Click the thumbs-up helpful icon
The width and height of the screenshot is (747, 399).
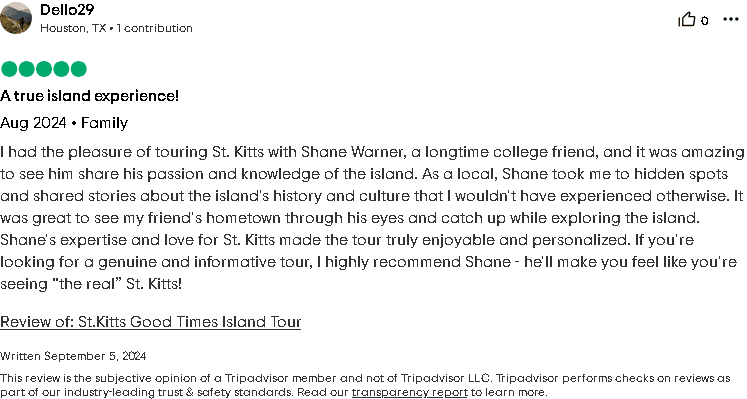click(x=687, y=20)
